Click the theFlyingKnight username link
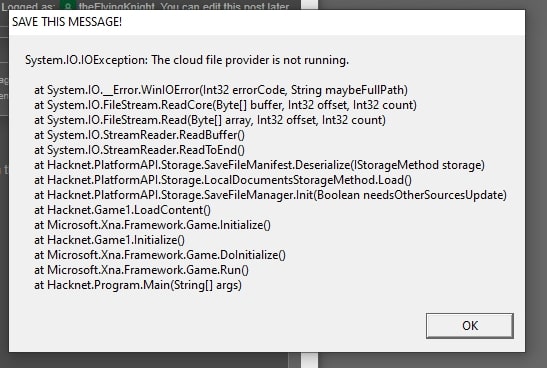Image resolution: width=547 pixels, height=368 pixels. pos(117,7)
